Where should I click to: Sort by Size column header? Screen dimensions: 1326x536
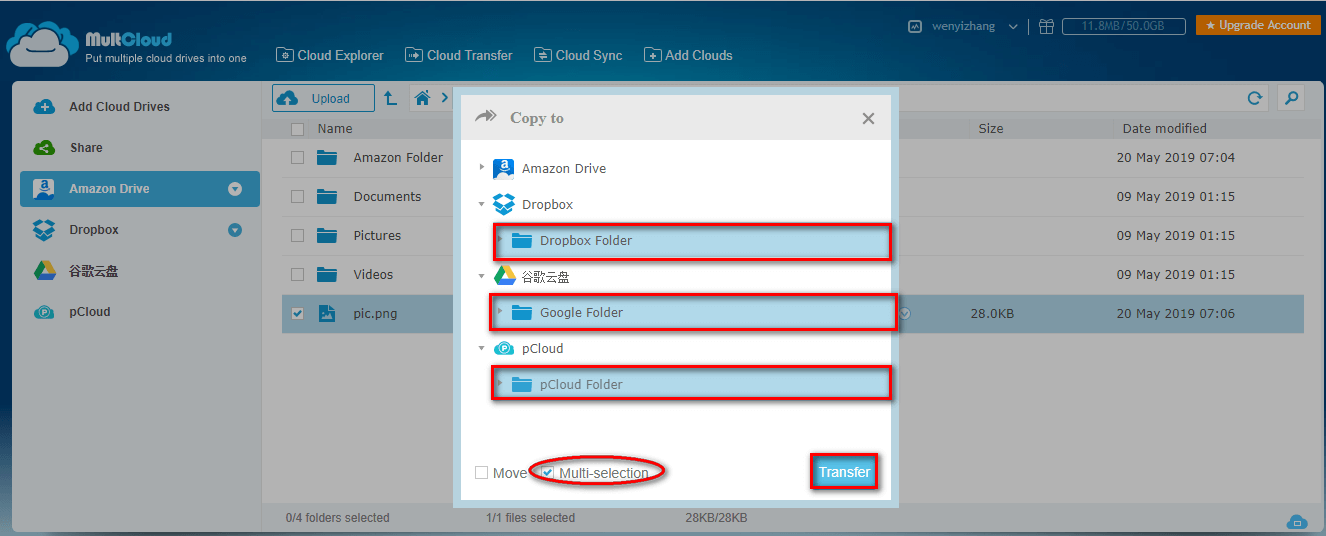tap(990, 128)
